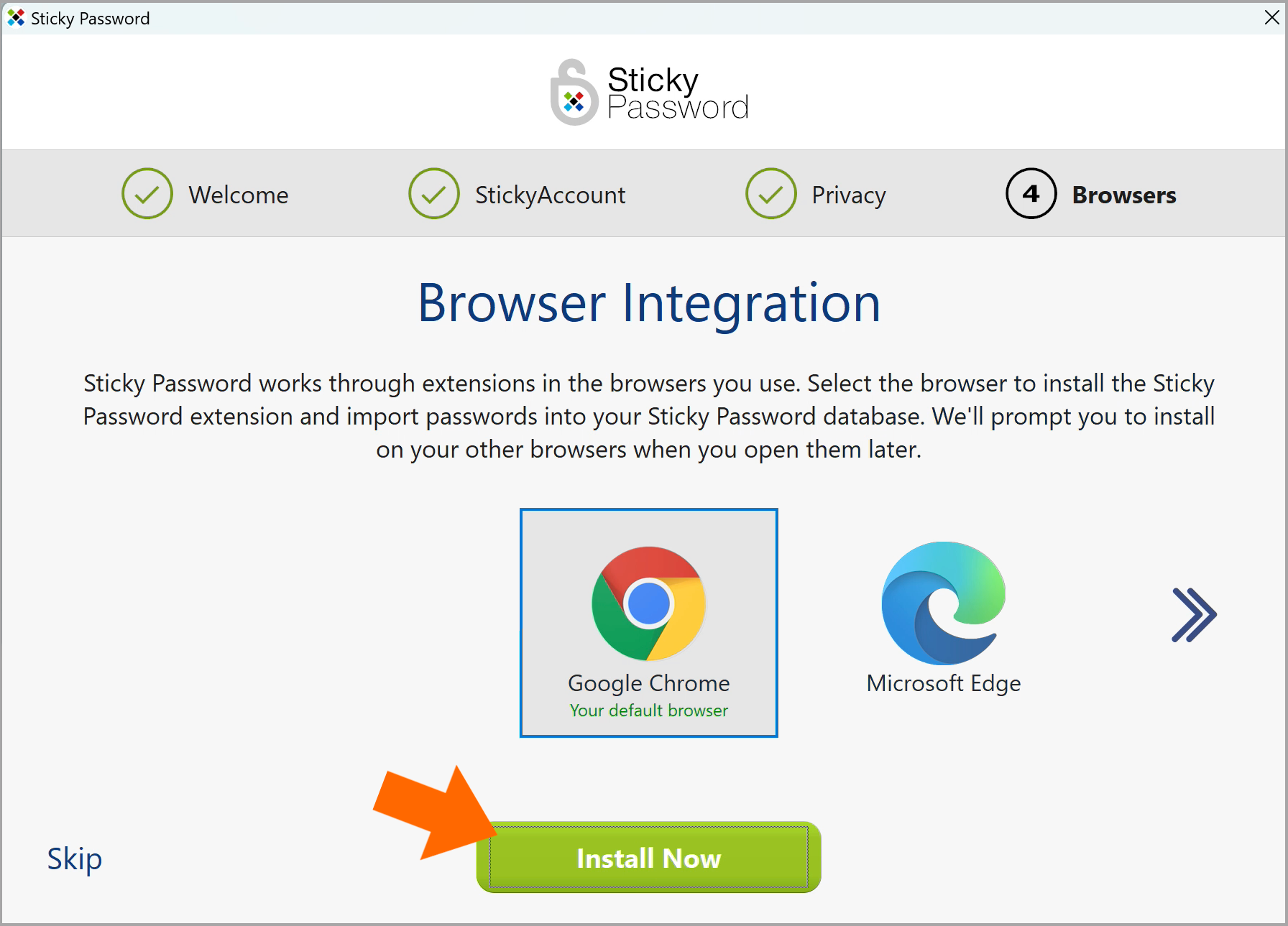Open the Privacy step label
Image resolution: width=1288 pixels, height=926 pixels.
click(x=849, y=195)
